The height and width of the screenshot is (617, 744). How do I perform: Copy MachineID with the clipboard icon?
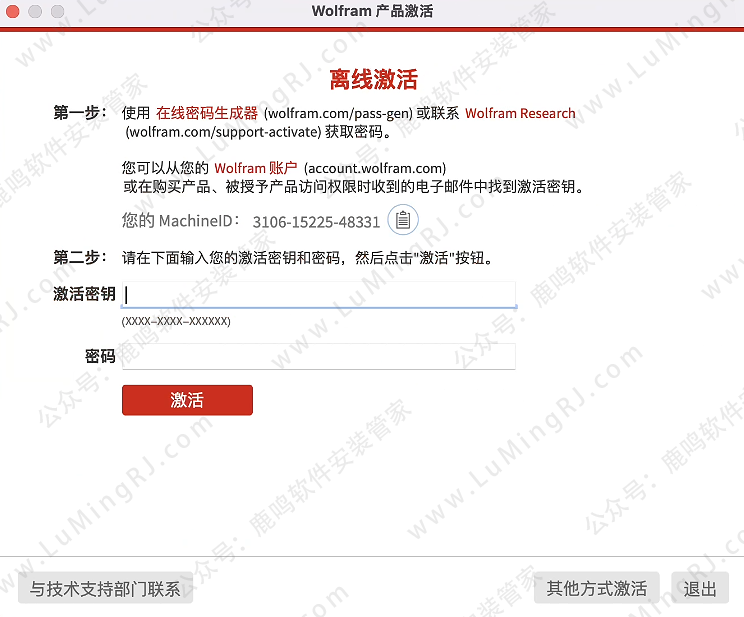tap(403, 220)
